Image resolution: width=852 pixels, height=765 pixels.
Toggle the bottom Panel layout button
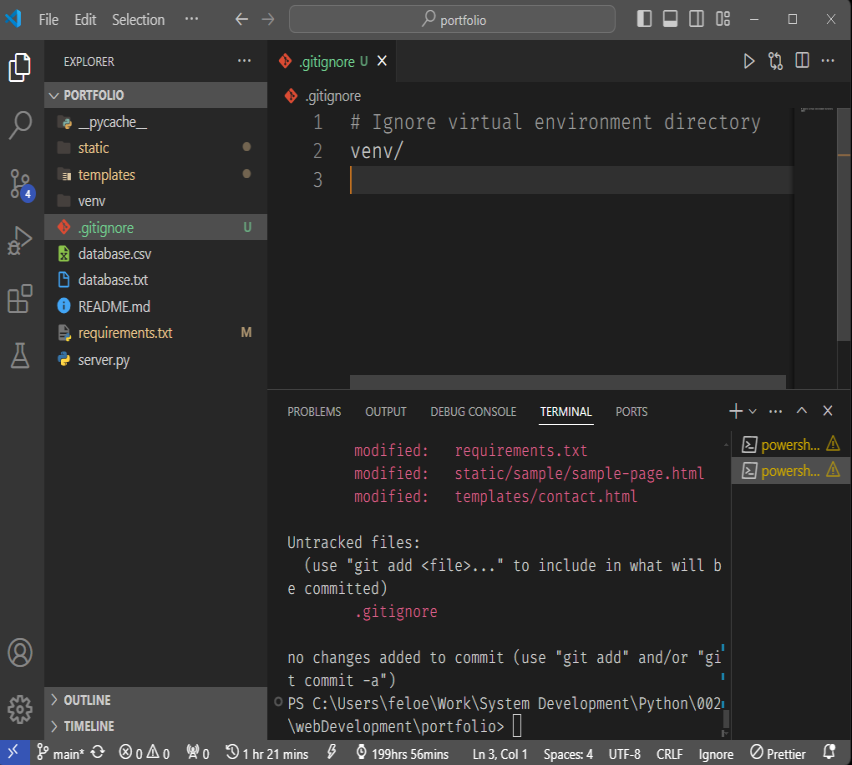tap(670, 19)
